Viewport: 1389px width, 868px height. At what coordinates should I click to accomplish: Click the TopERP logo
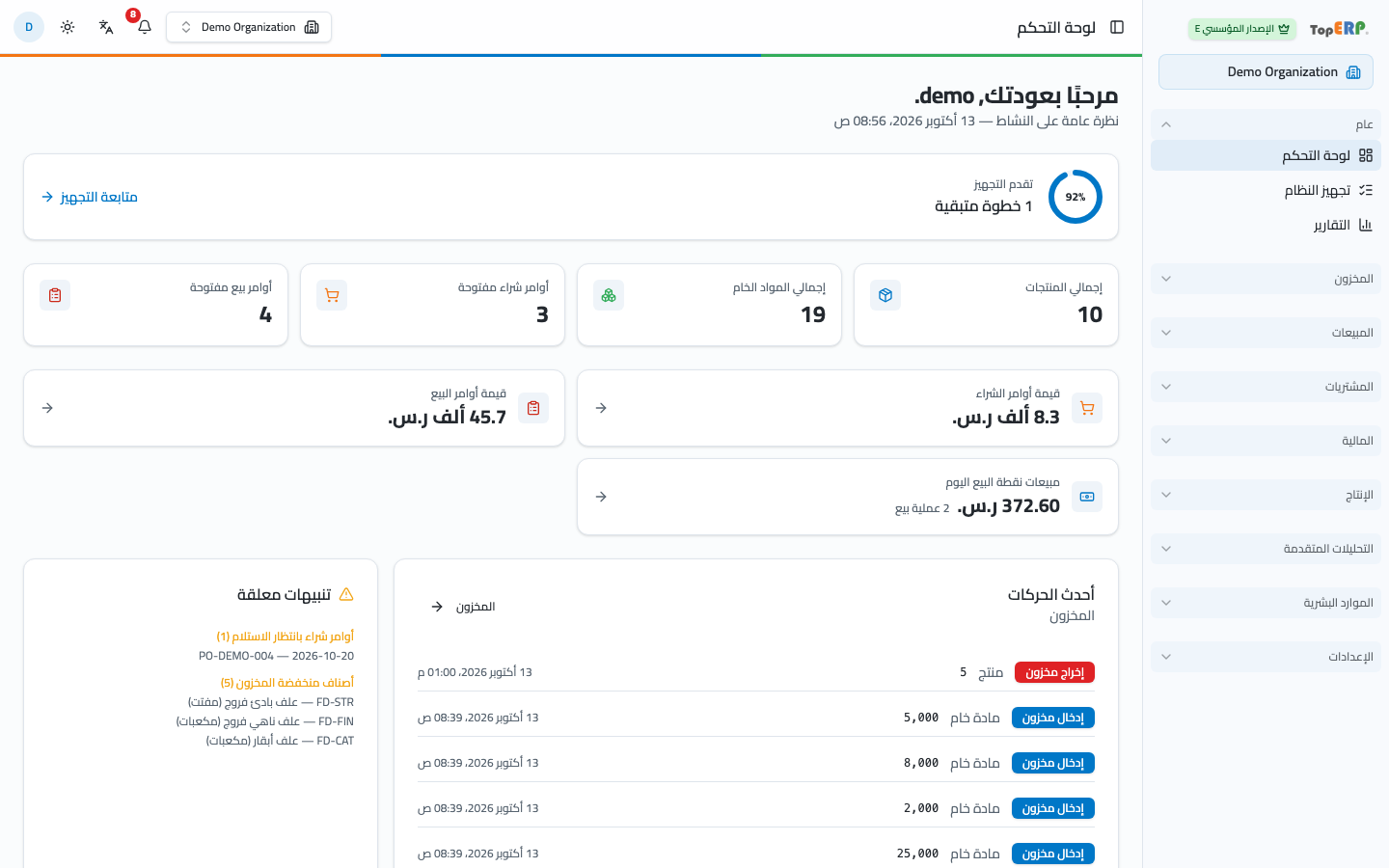[x=1339, y=29]
